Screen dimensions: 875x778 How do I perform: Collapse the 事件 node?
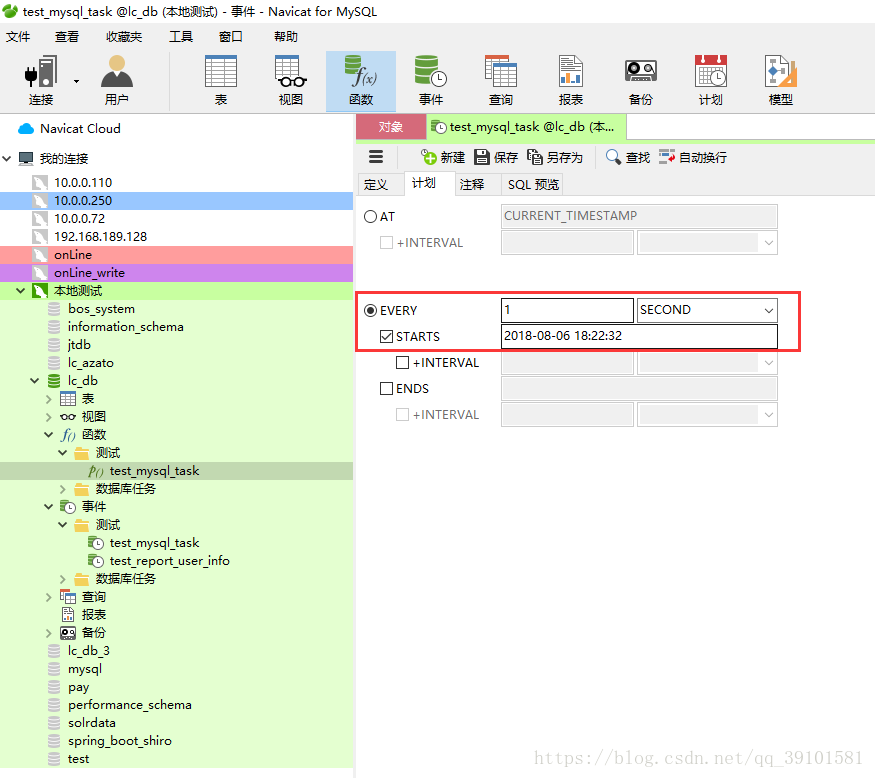49,507
